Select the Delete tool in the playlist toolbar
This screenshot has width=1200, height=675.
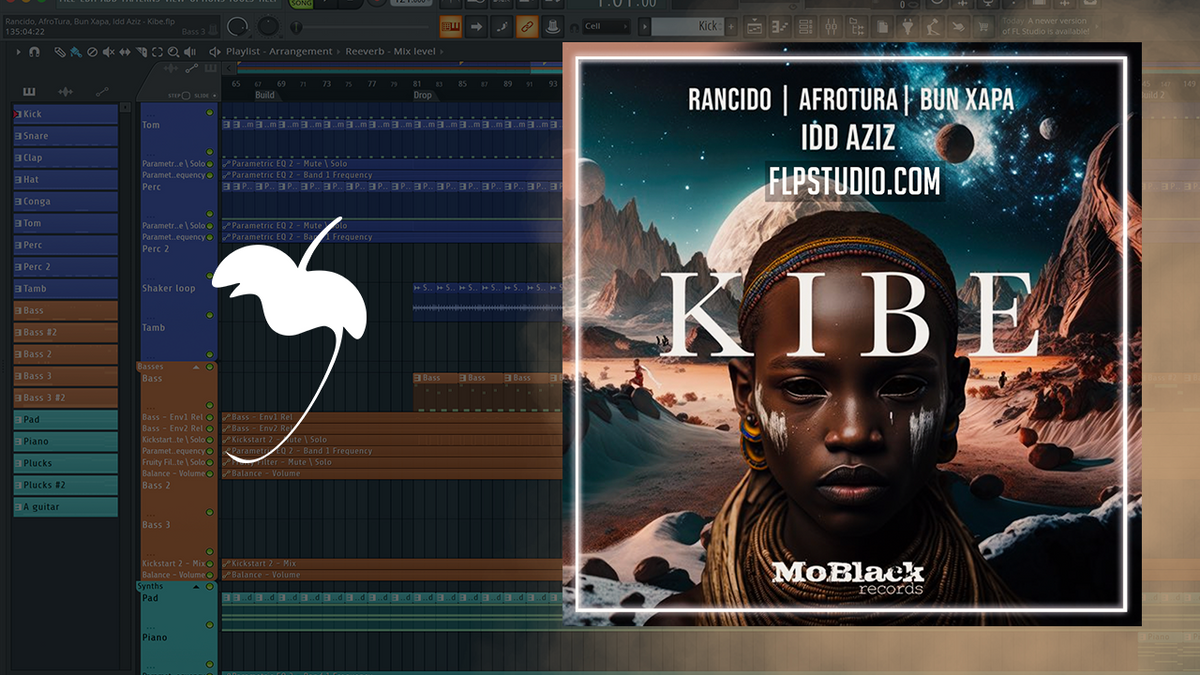(92, 51)
